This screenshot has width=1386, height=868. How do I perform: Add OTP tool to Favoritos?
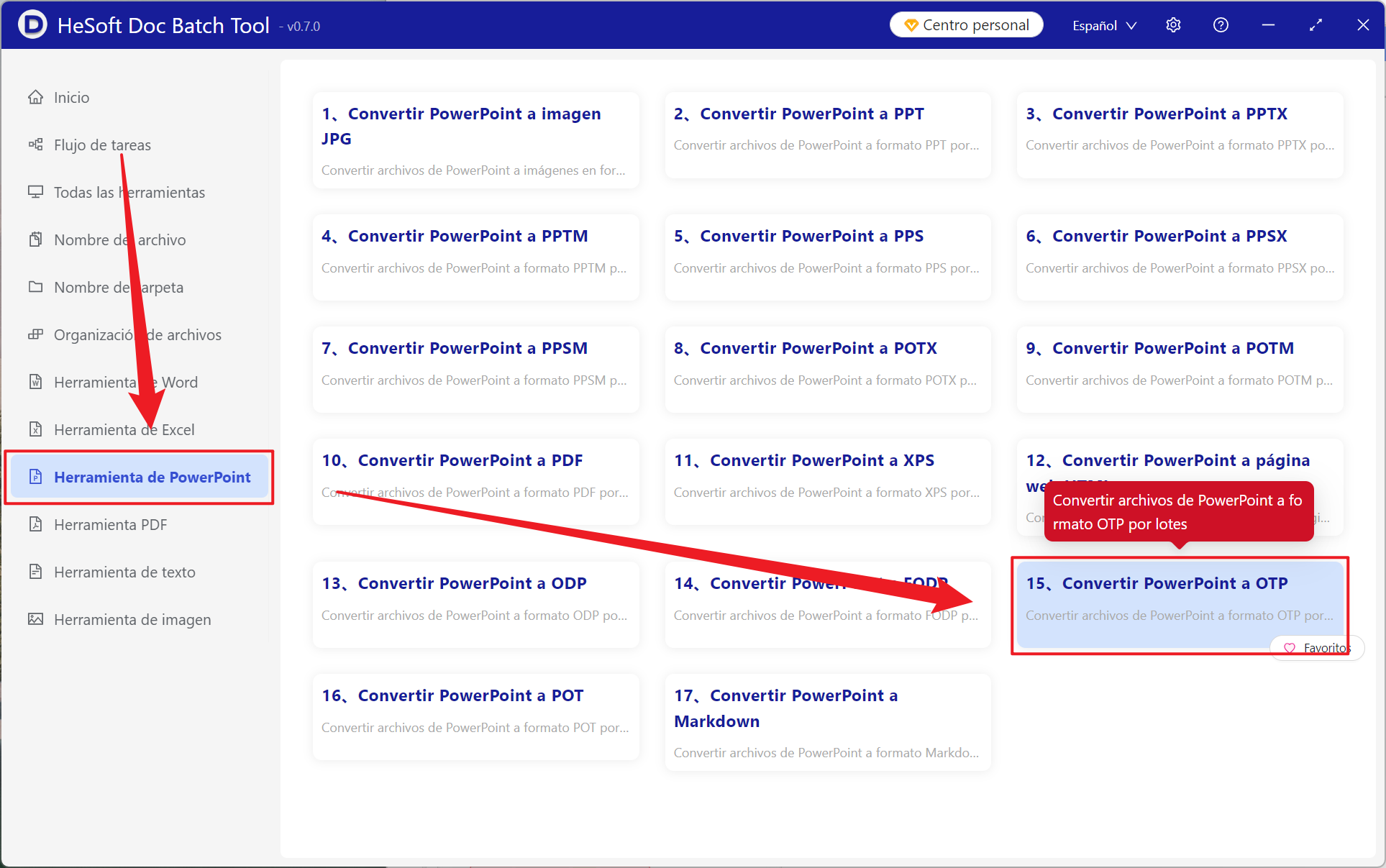[1316, 648]
